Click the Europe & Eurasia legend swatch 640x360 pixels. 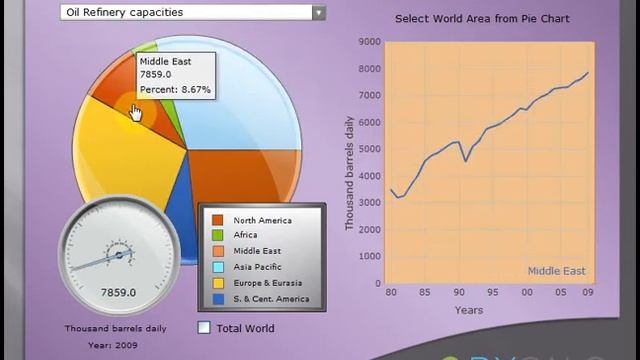pos(218,283)
